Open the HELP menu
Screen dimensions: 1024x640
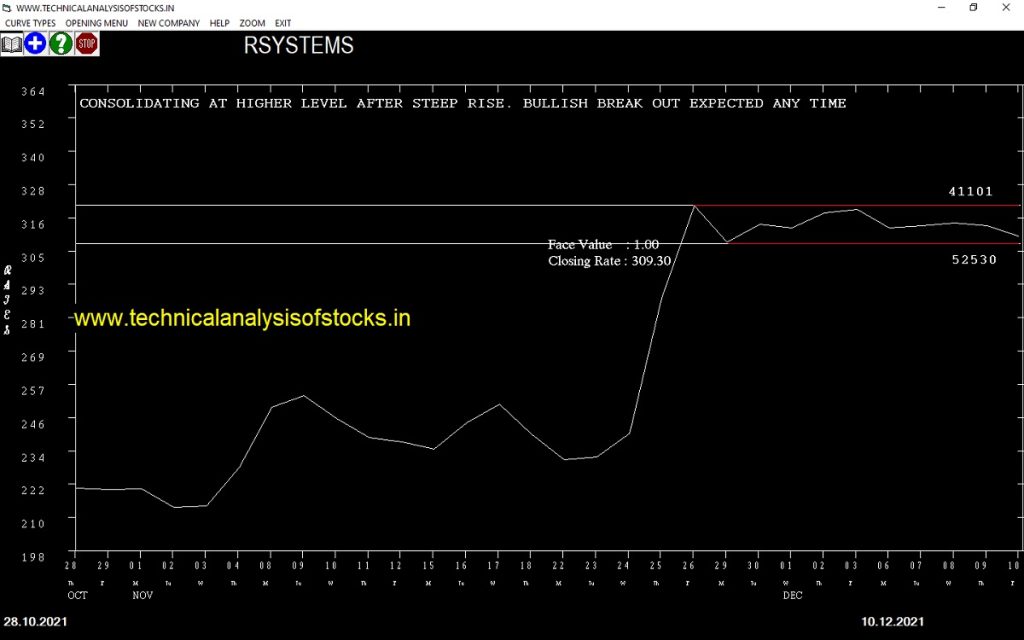coord(219,23)
